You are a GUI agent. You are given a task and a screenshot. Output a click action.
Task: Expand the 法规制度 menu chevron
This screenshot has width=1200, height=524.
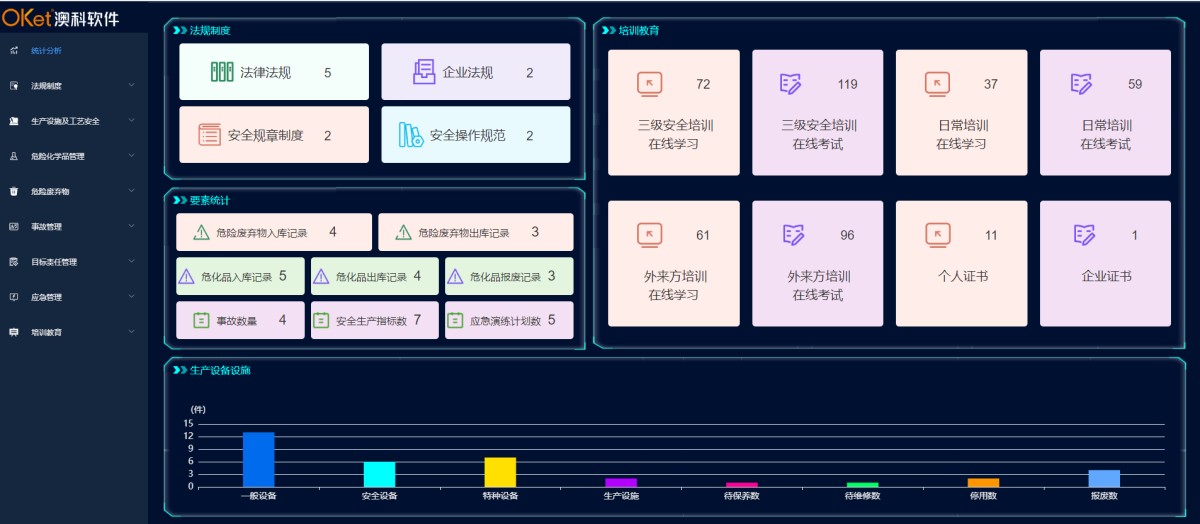pos(132,86)
